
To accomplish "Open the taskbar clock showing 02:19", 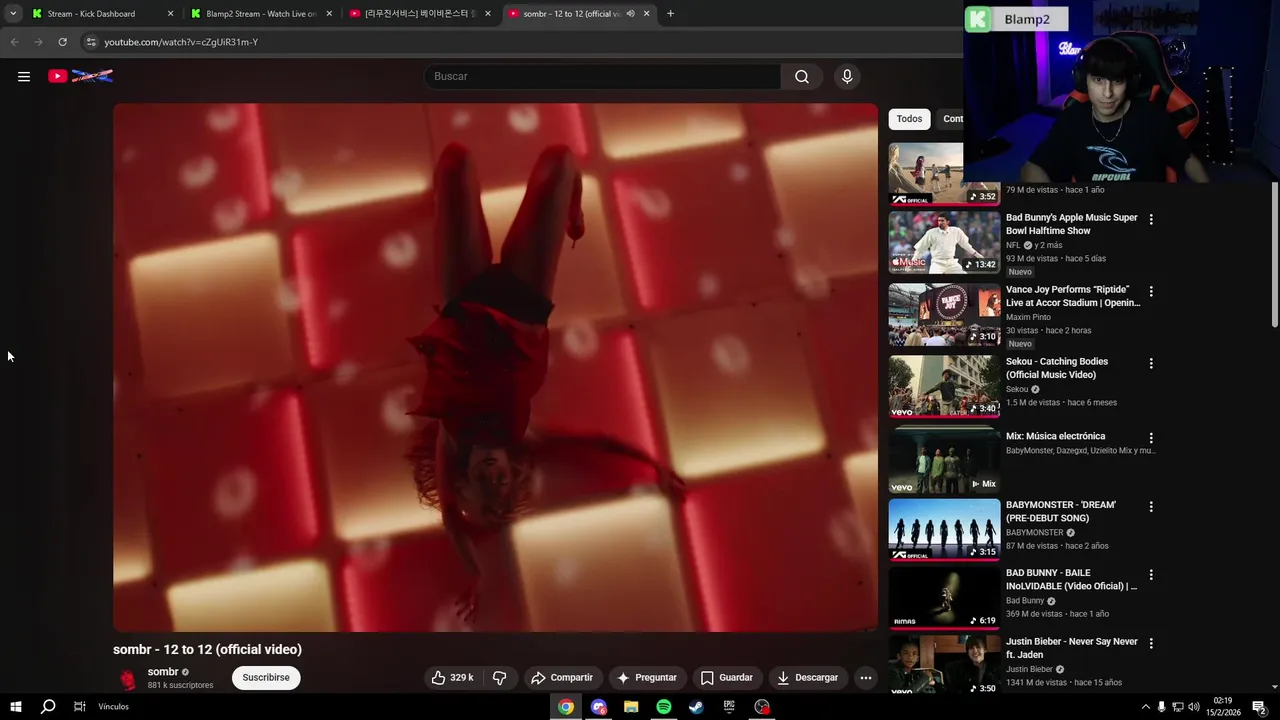I will 1222,706.
